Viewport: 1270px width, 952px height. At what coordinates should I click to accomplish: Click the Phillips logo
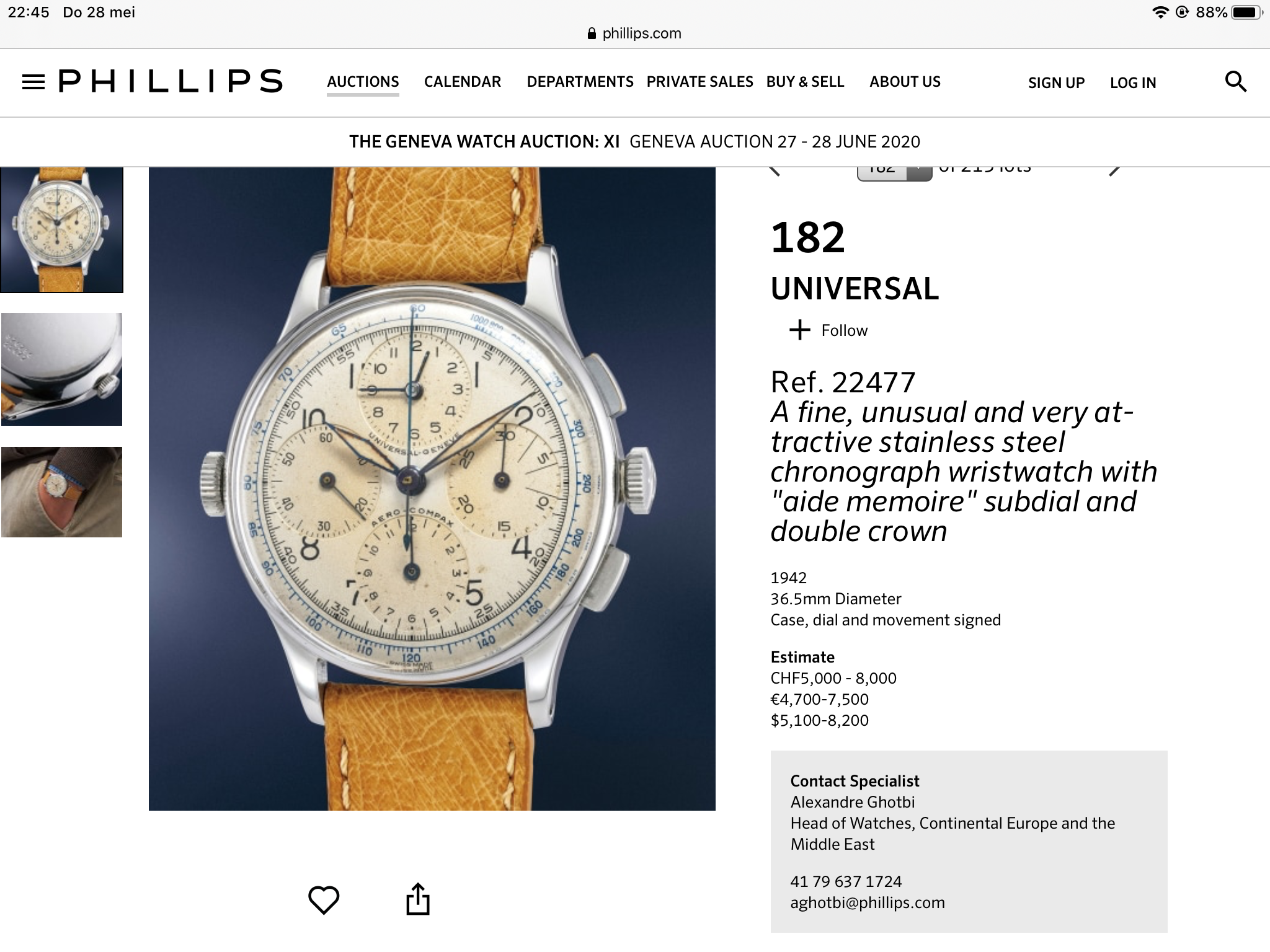[171, 81]
